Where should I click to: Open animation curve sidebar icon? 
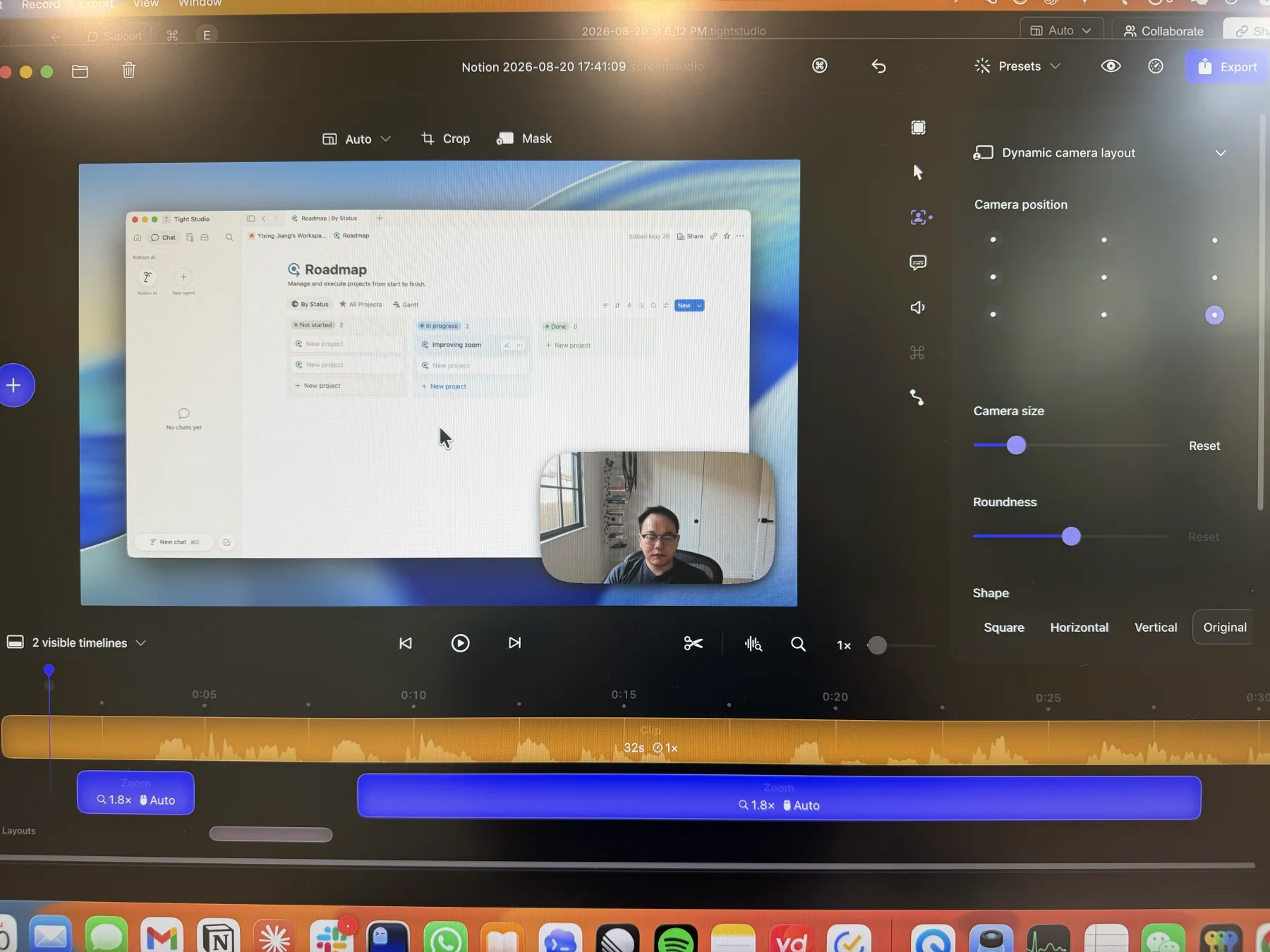917,398
